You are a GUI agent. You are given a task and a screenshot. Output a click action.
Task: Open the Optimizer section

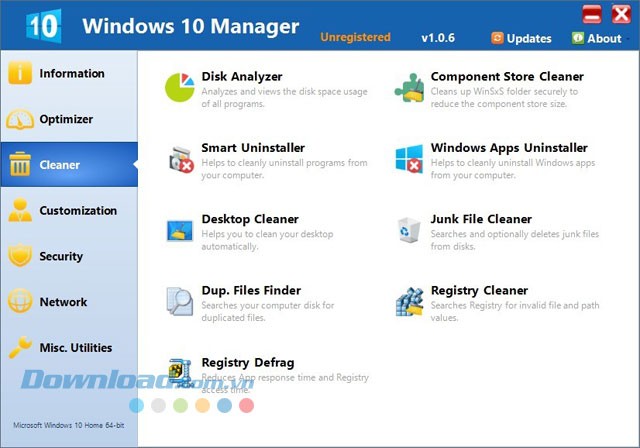click(66, 120)
